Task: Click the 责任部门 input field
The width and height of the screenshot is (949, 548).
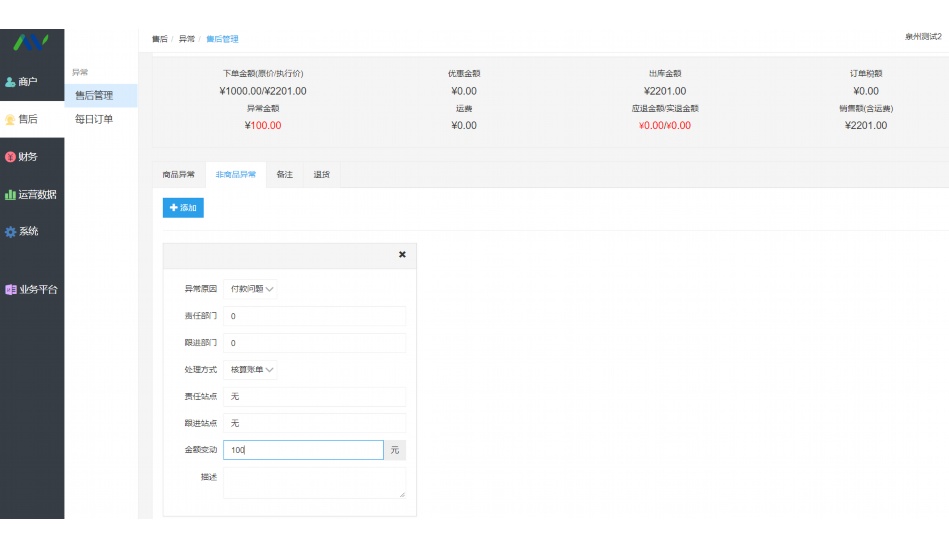Action: pos(314,316)
